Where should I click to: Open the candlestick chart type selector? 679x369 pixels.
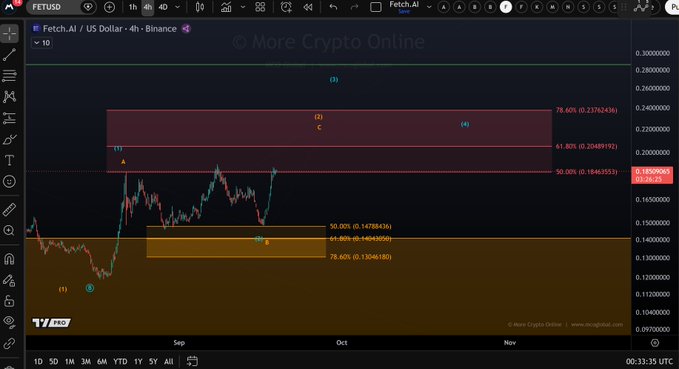coord(200,7)
